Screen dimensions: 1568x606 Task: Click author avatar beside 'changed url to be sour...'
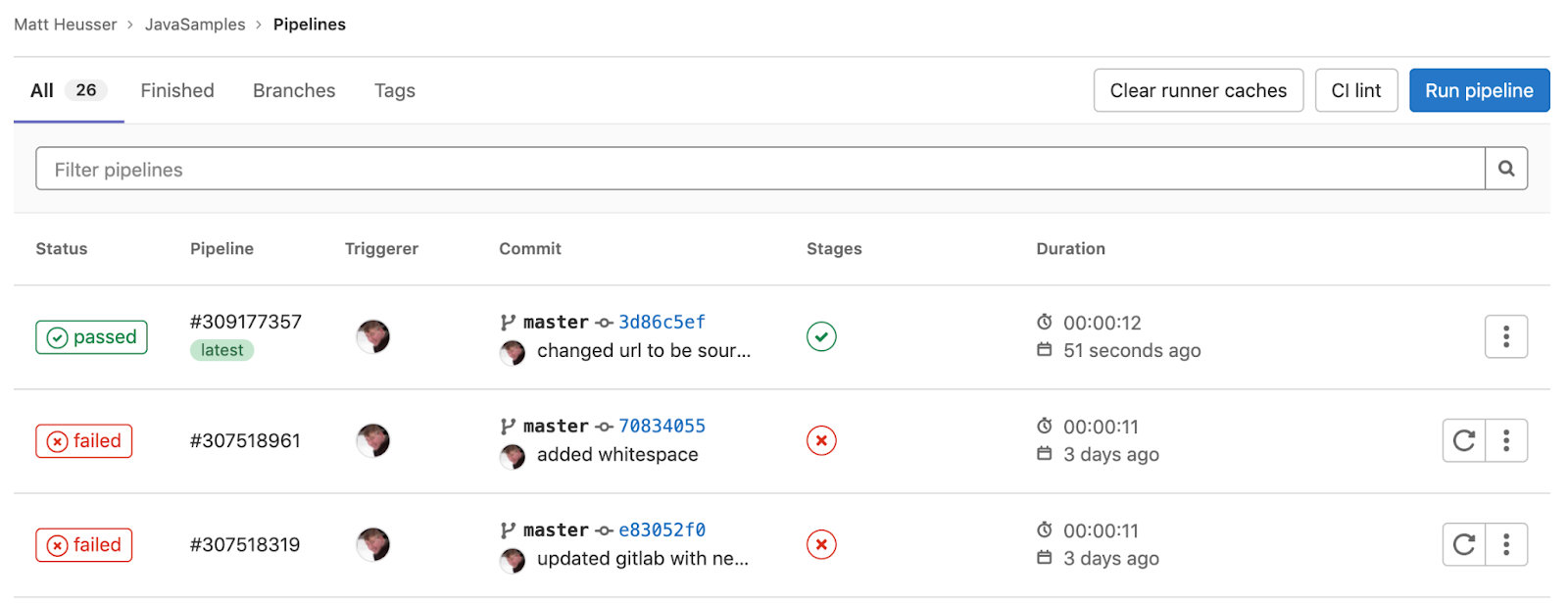[513, 353]
